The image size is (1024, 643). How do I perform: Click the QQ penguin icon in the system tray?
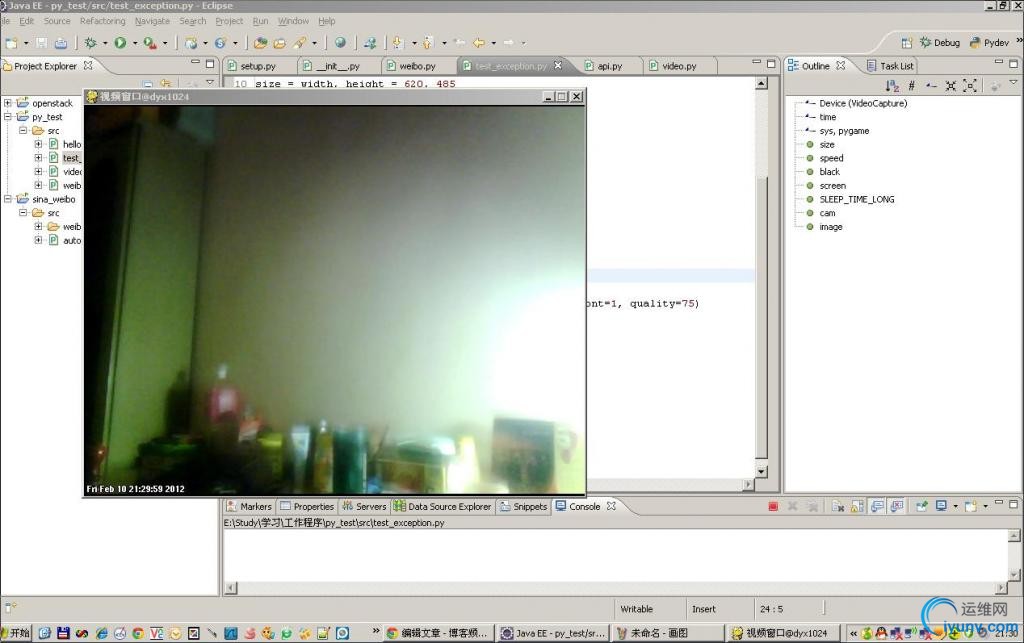point(880,633)
